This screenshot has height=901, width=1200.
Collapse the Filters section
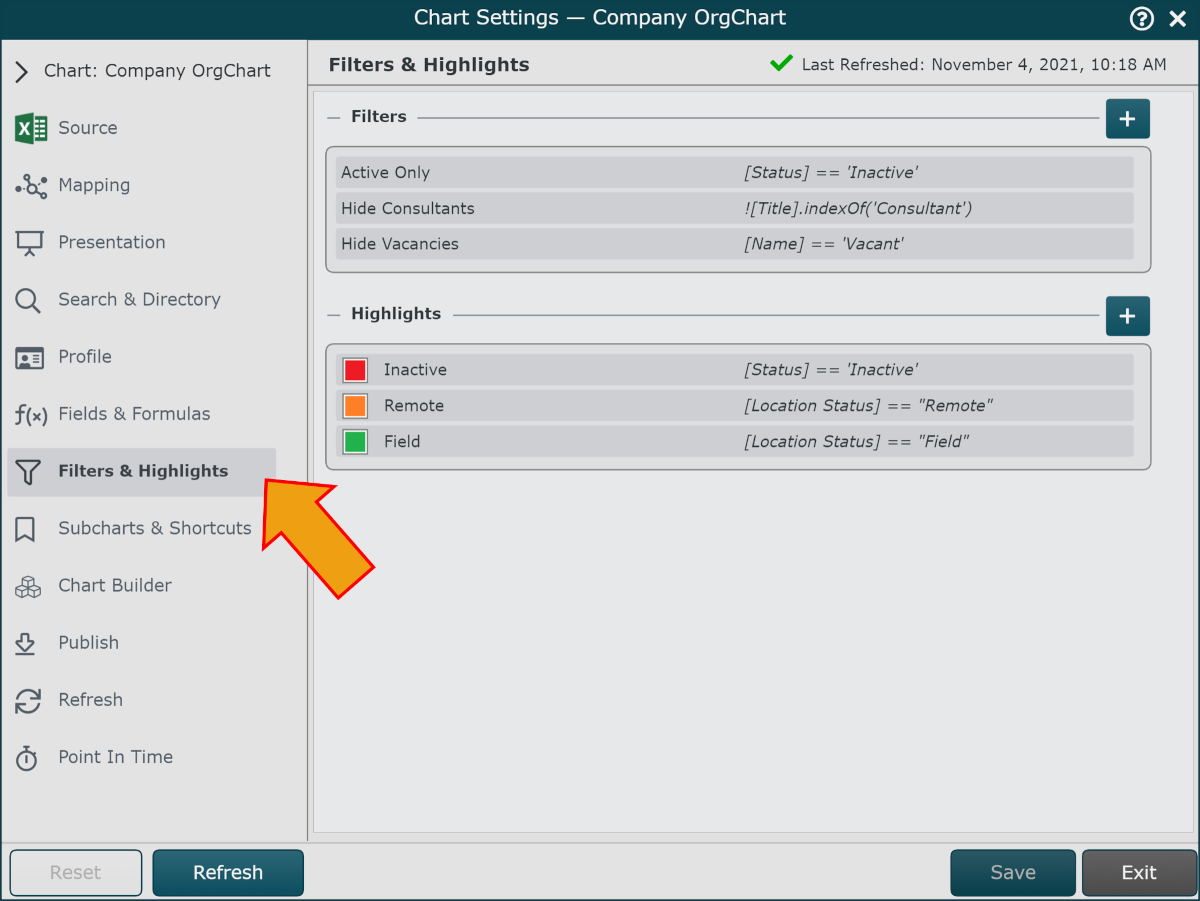coord(334,117)
